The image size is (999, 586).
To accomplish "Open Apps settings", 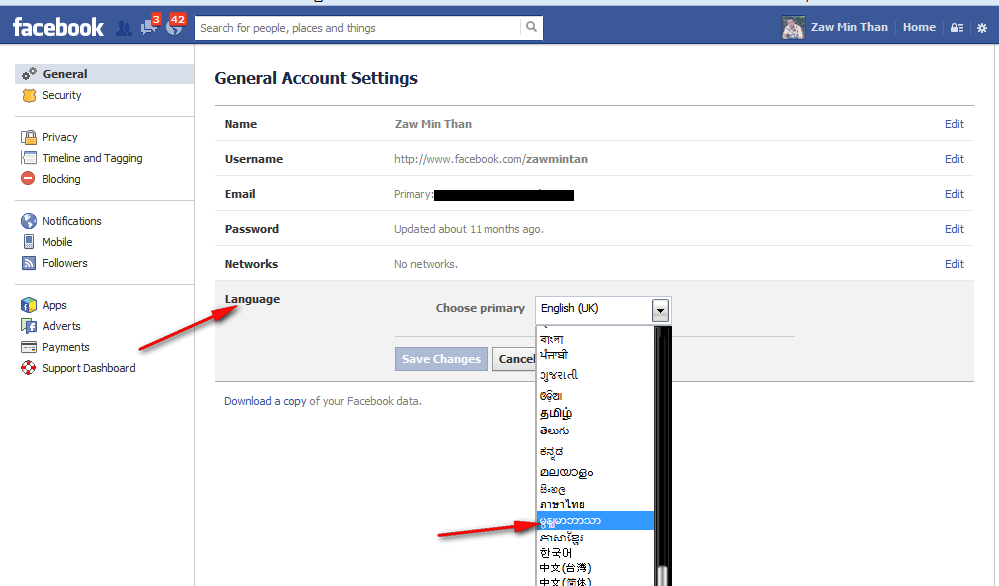I will click(x=54, y=305).
